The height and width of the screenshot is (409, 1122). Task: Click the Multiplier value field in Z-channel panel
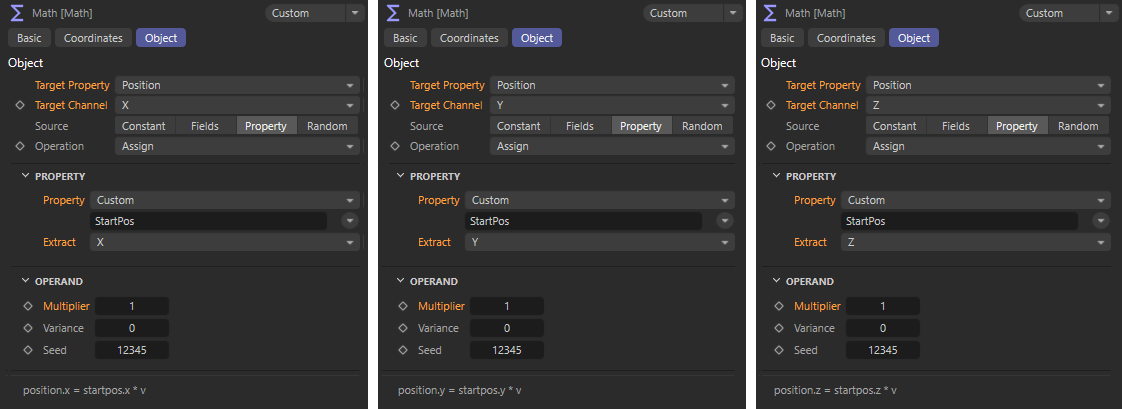click(882, 307)
